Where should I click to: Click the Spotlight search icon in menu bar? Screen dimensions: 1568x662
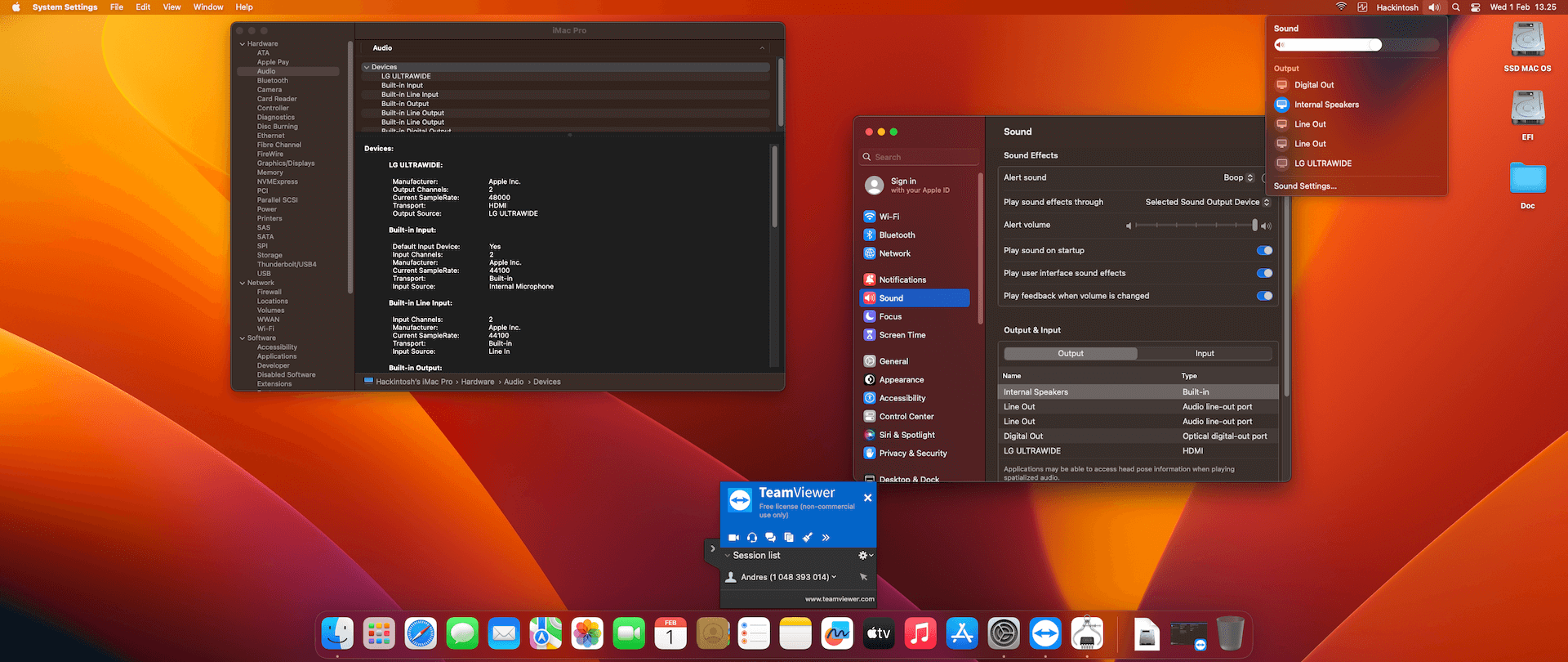pyautogui.click(x=1455, y=7)
